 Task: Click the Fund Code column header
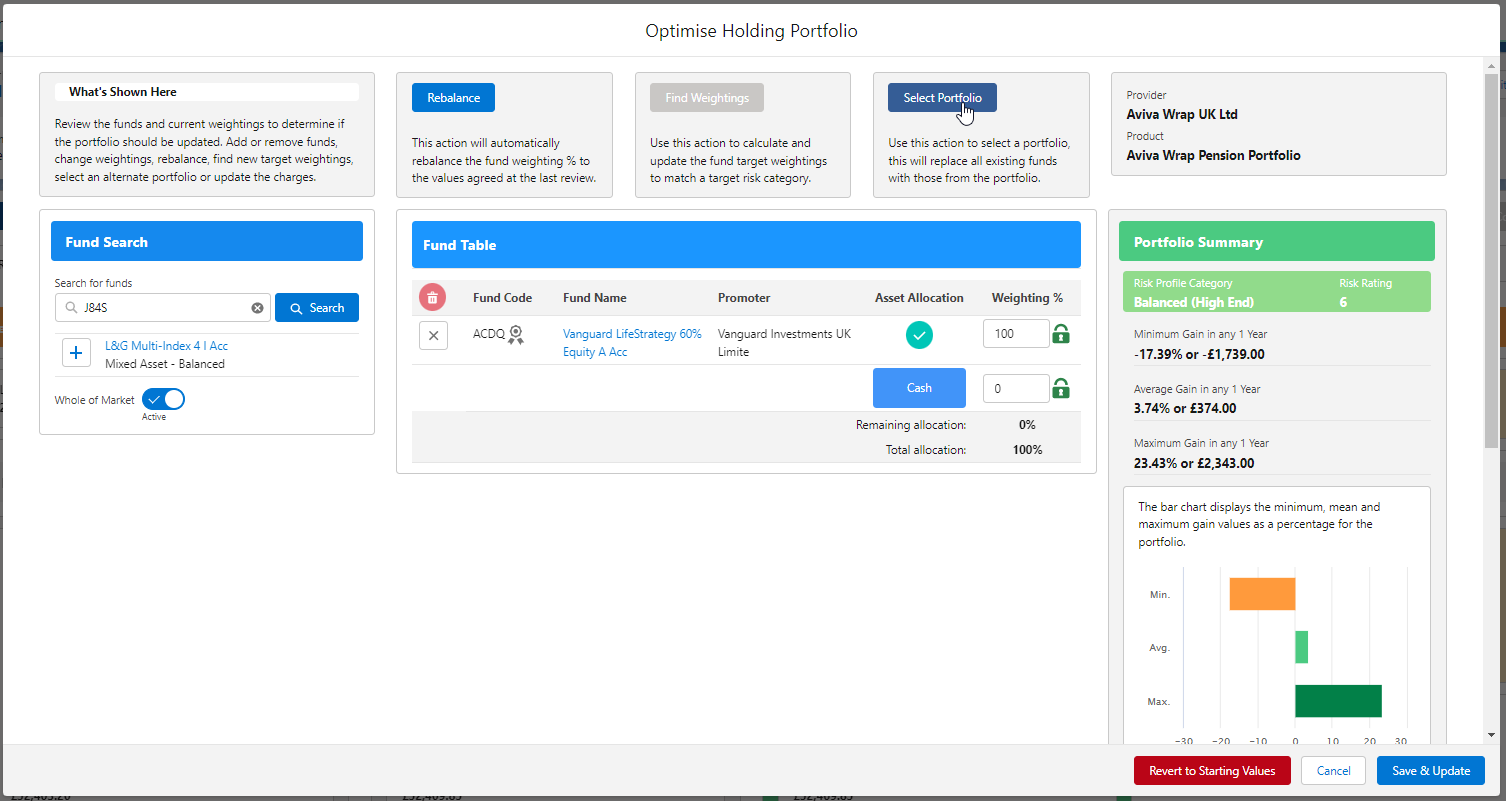tap(502, 298)
